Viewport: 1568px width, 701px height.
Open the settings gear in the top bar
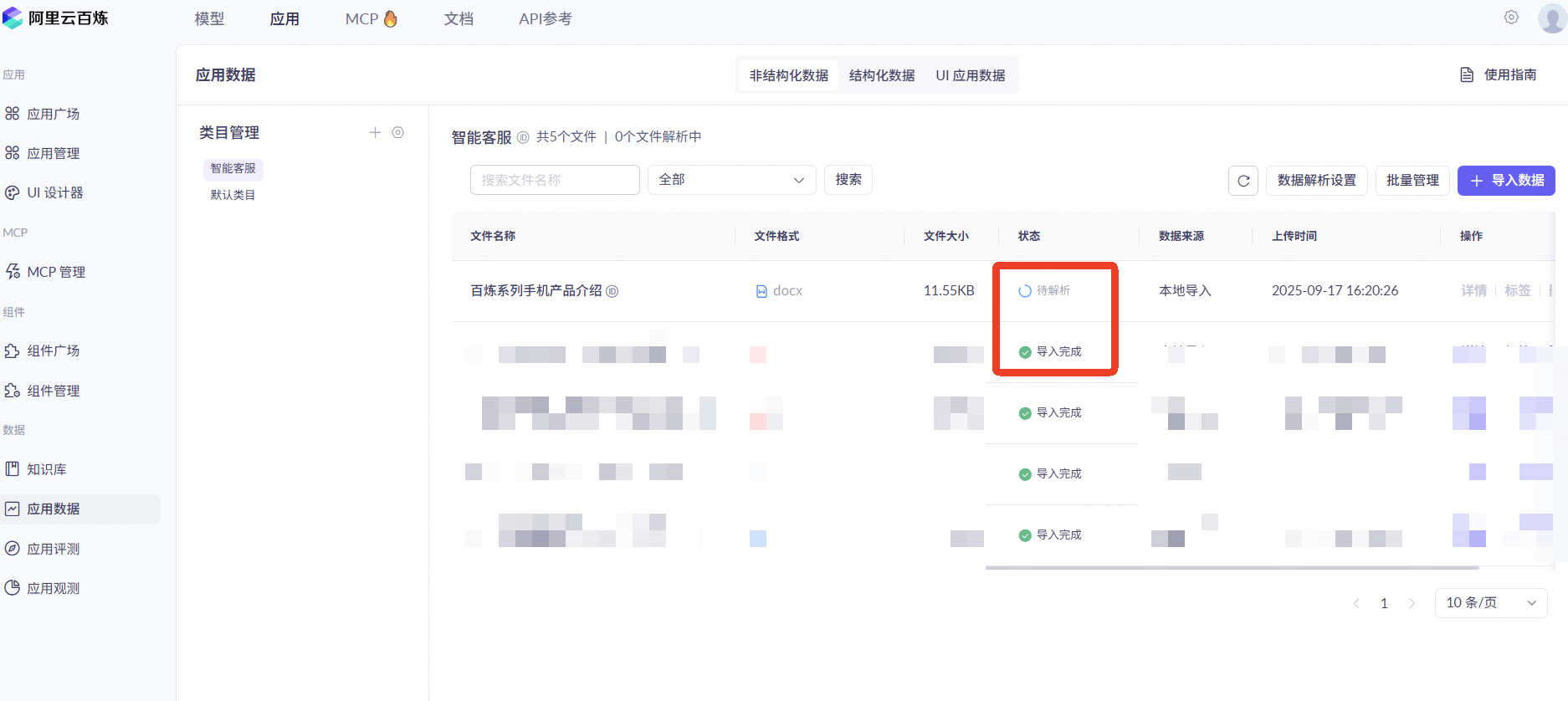click(1511, 18)
